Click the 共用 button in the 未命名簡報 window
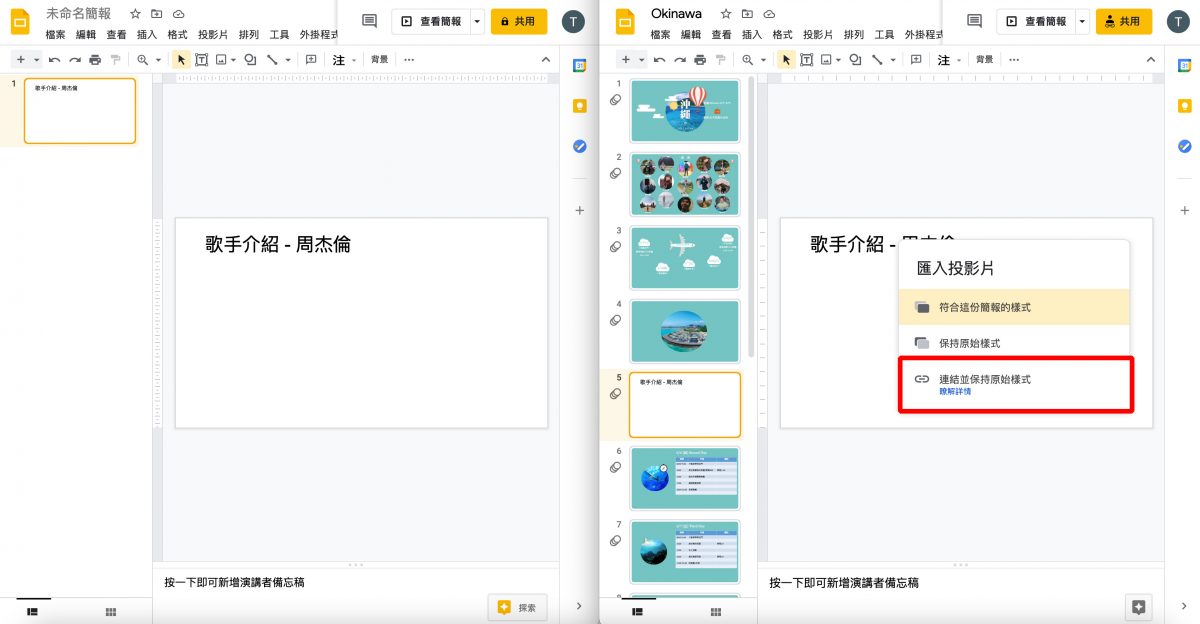Screen dimensions: 1200x624 tap(519, 21)
